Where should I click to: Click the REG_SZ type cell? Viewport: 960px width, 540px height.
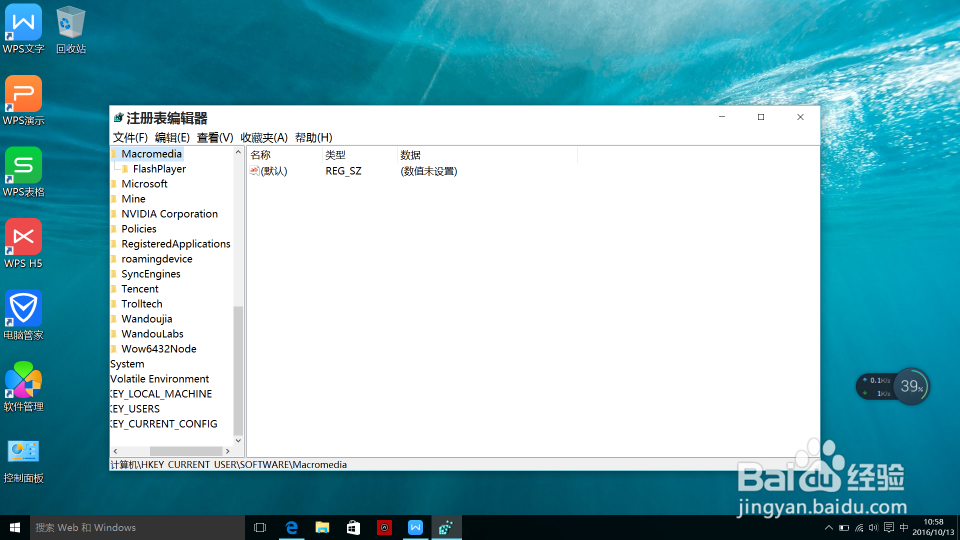tap(343, 171)
